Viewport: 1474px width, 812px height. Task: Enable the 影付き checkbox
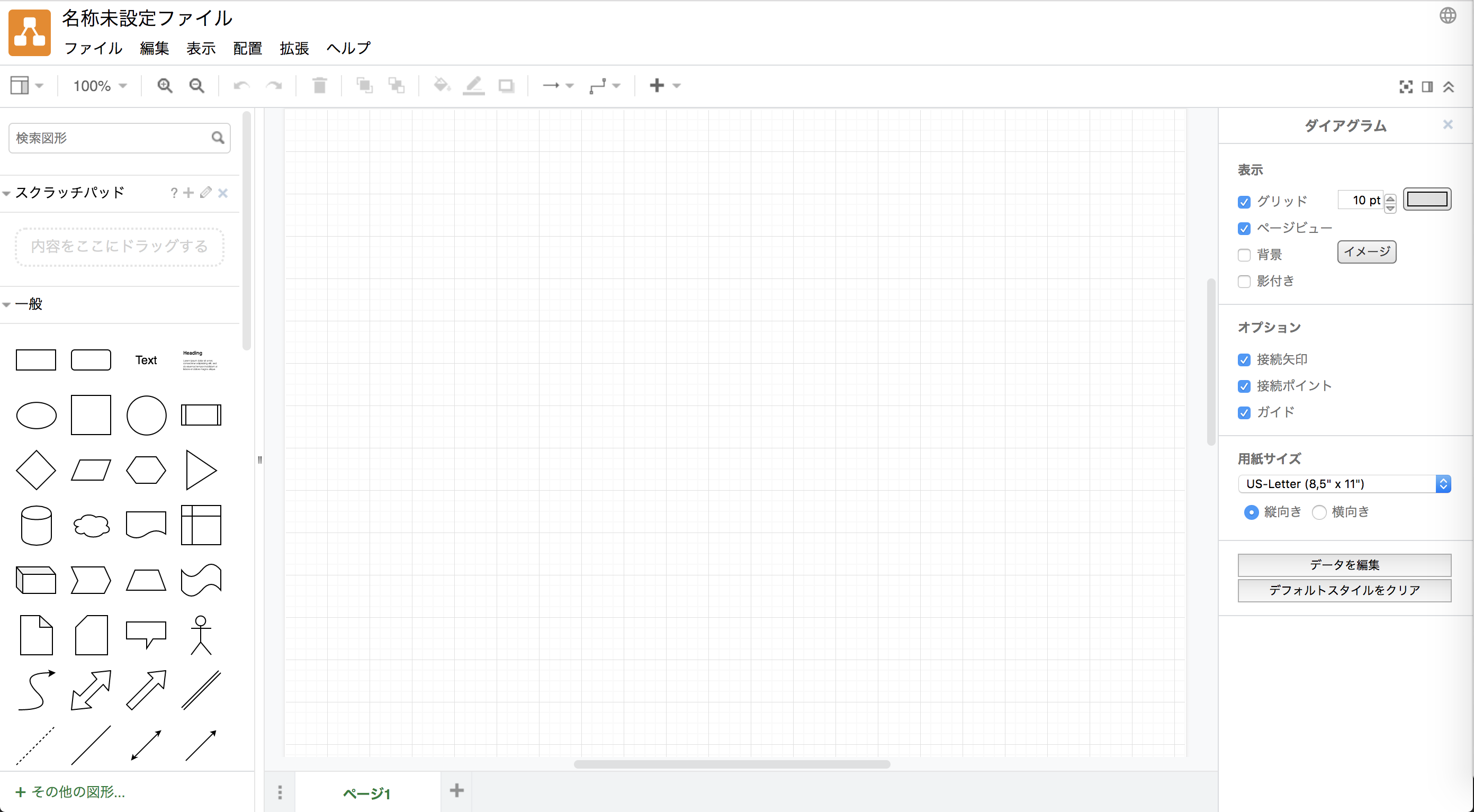[1244, 282]
